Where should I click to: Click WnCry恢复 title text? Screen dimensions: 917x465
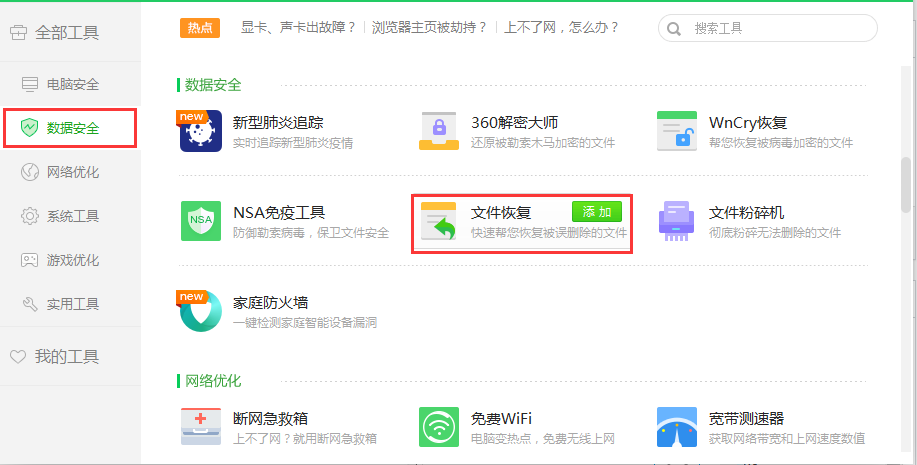[748, 123]
